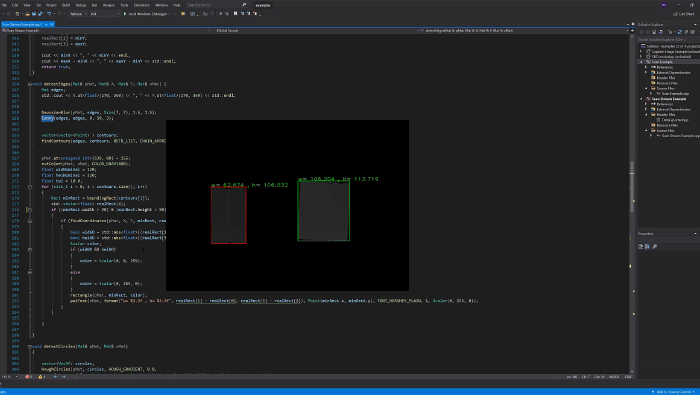The image size is (700, 395).
Task: Open the Project menu
Action: pyautogui.click(x=51, y=5)
